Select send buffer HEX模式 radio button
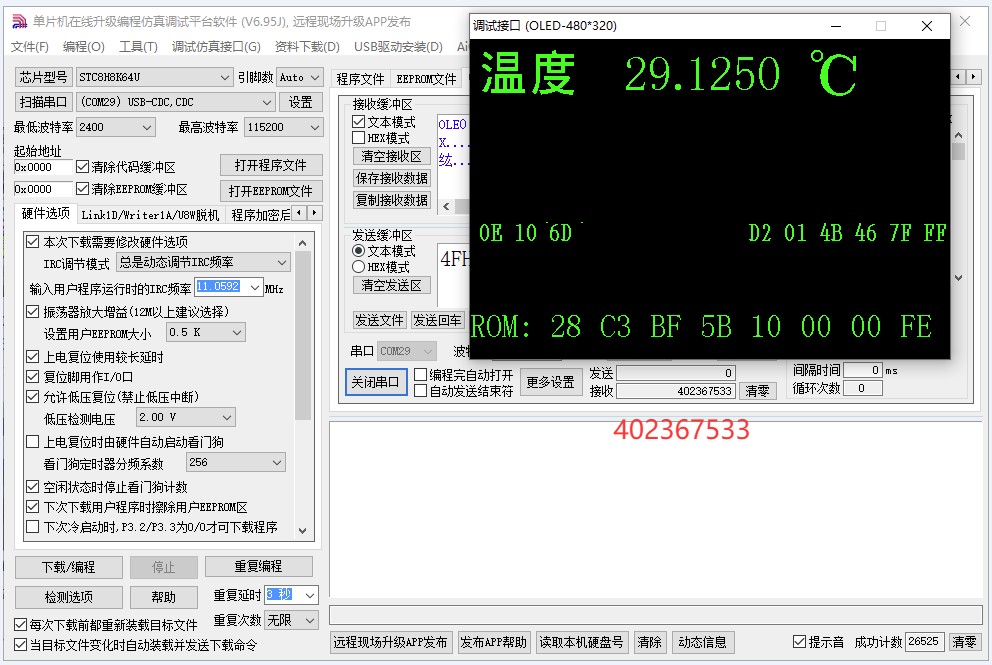Viewport: 992px width, 665px height. 359,267
